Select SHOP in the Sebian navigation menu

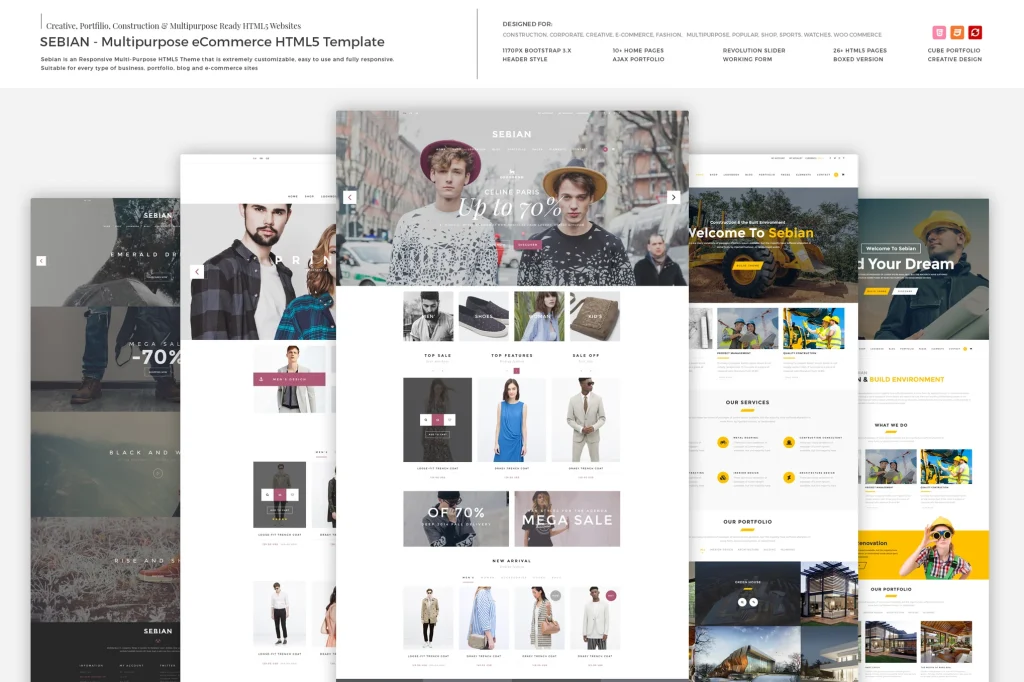pyautogui.click(x=457, y=148)
